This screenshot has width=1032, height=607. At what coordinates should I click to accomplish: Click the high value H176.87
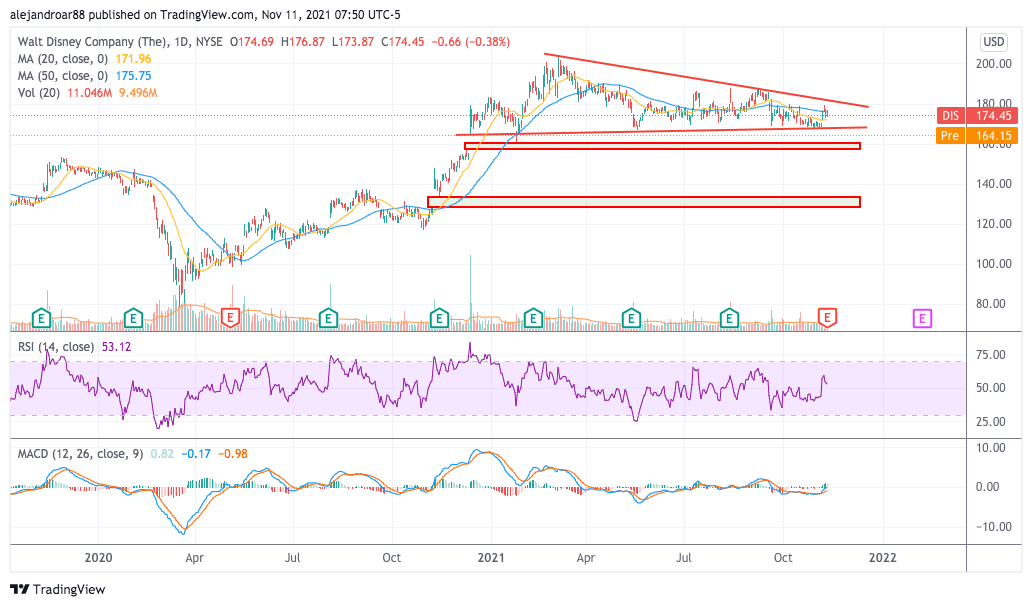click(303, 41)
